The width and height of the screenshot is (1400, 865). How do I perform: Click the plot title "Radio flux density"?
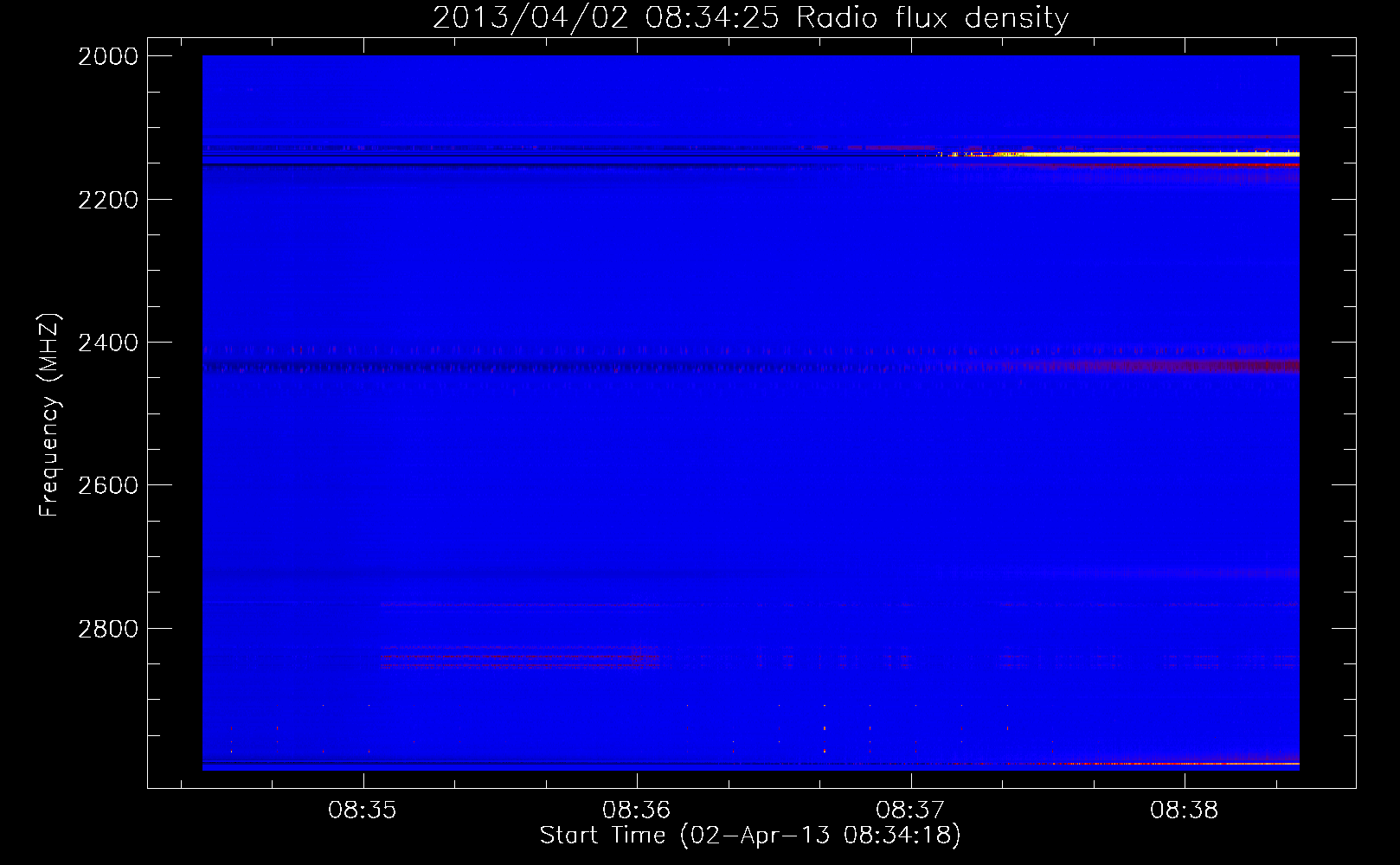(932, 17)
